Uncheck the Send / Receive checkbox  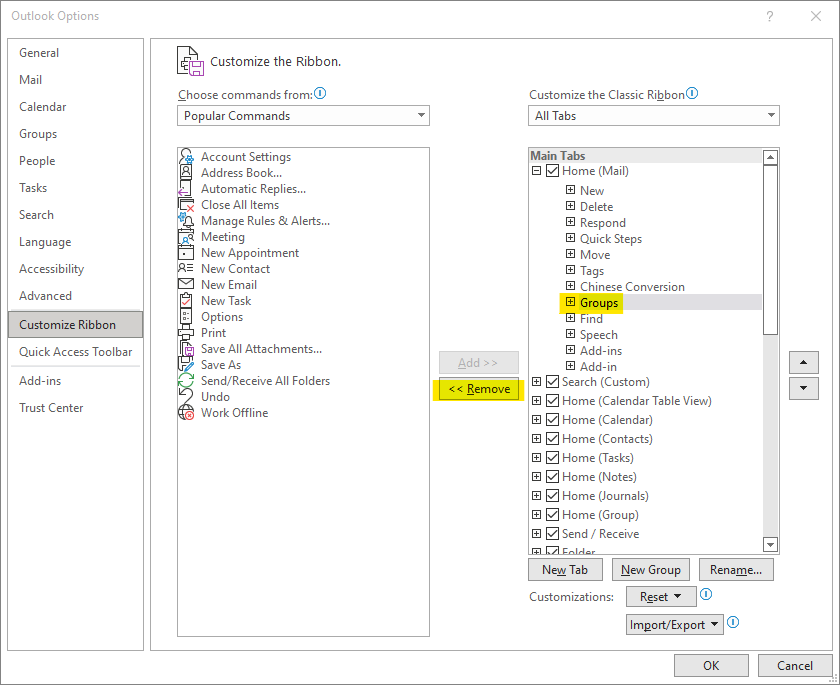coord(552,534)
